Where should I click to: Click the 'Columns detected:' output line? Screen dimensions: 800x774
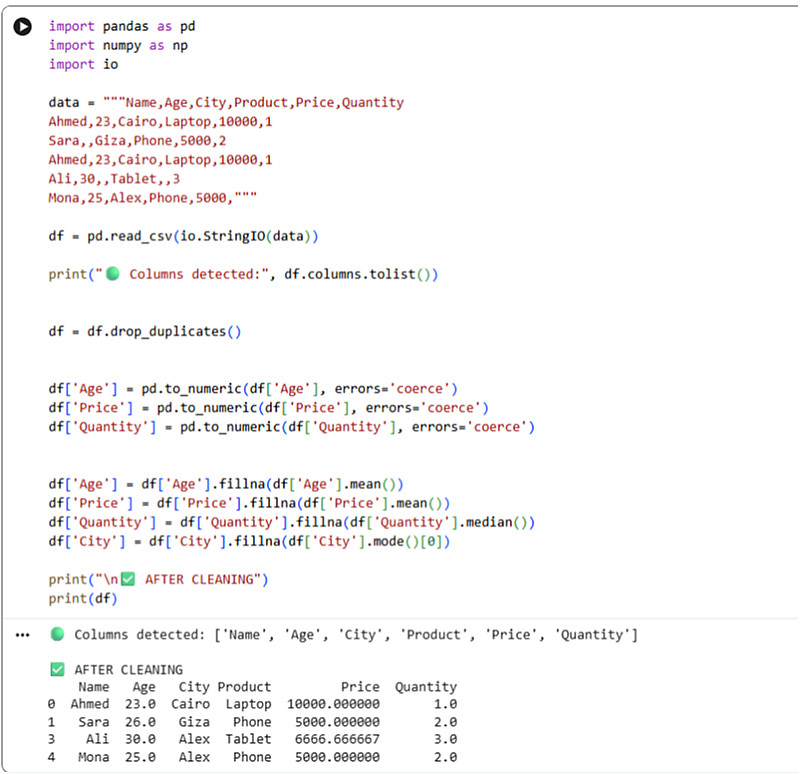344,635
